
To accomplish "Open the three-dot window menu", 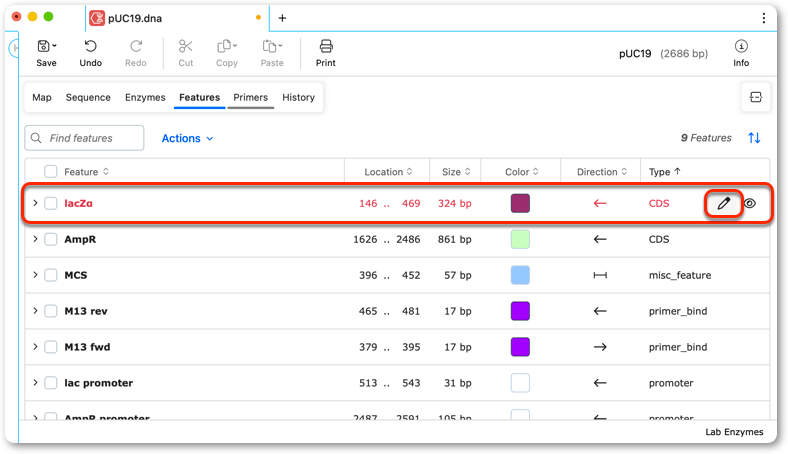I will [763, 18].
